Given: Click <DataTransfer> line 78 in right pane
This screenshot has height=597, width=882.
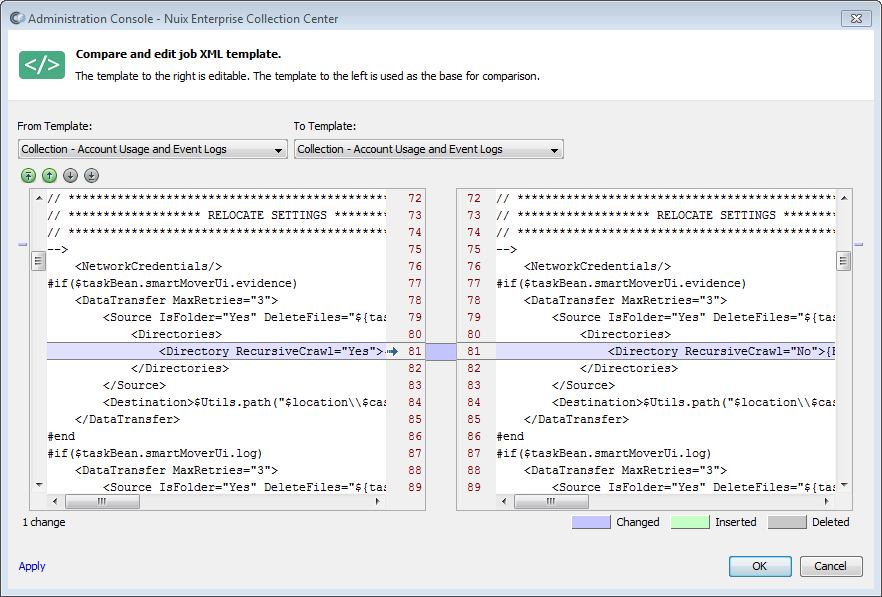Looking at the screenshot, I should (626, 300).
